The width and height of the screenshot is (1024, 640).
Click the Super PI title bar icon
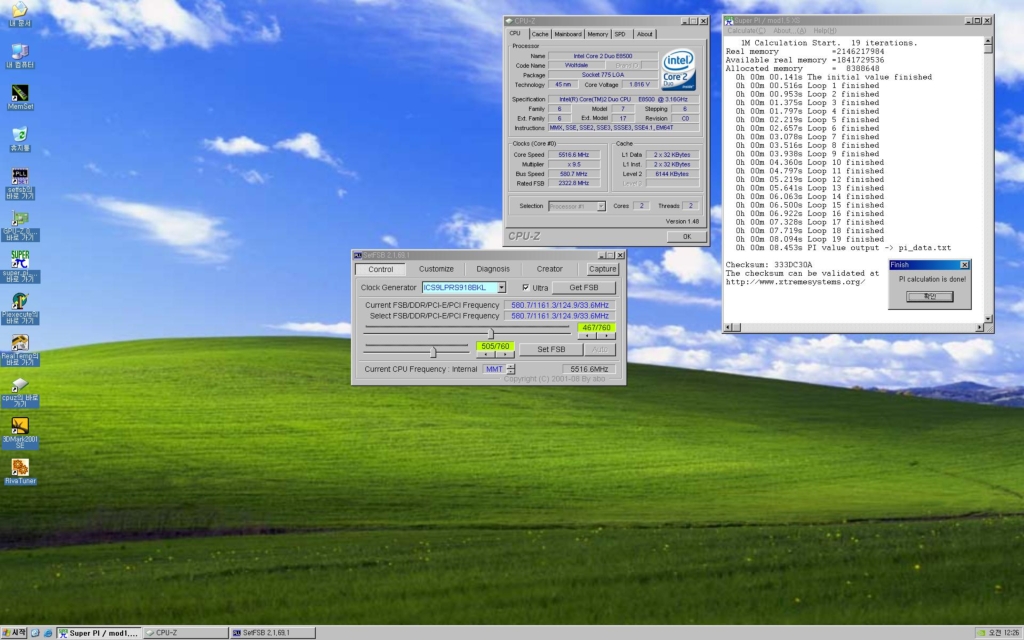click(x=729, y=21)
